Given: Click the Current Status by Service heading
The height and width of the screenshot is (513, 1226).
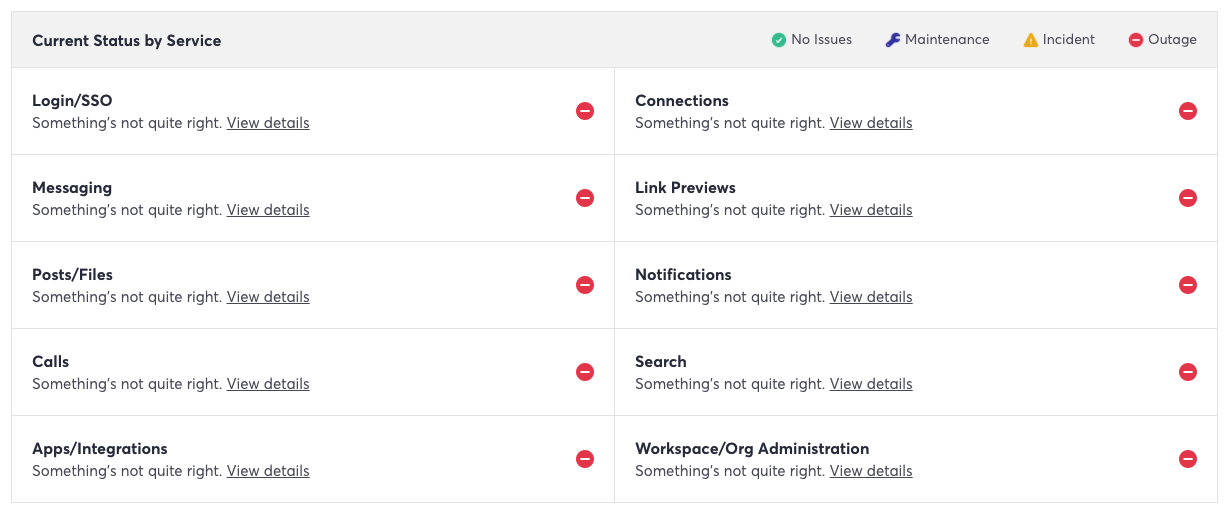Looking at the screenshot, I should (127, 41).
